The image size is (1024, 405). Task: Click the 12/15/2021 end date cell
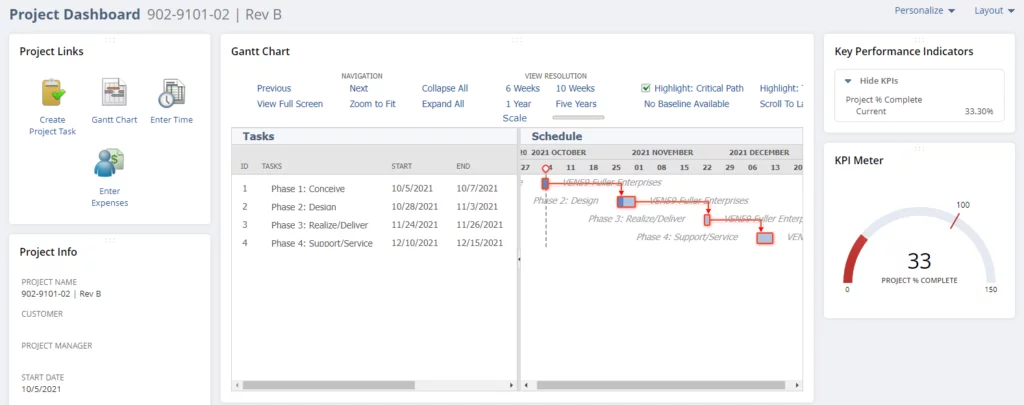click(479, 244)
